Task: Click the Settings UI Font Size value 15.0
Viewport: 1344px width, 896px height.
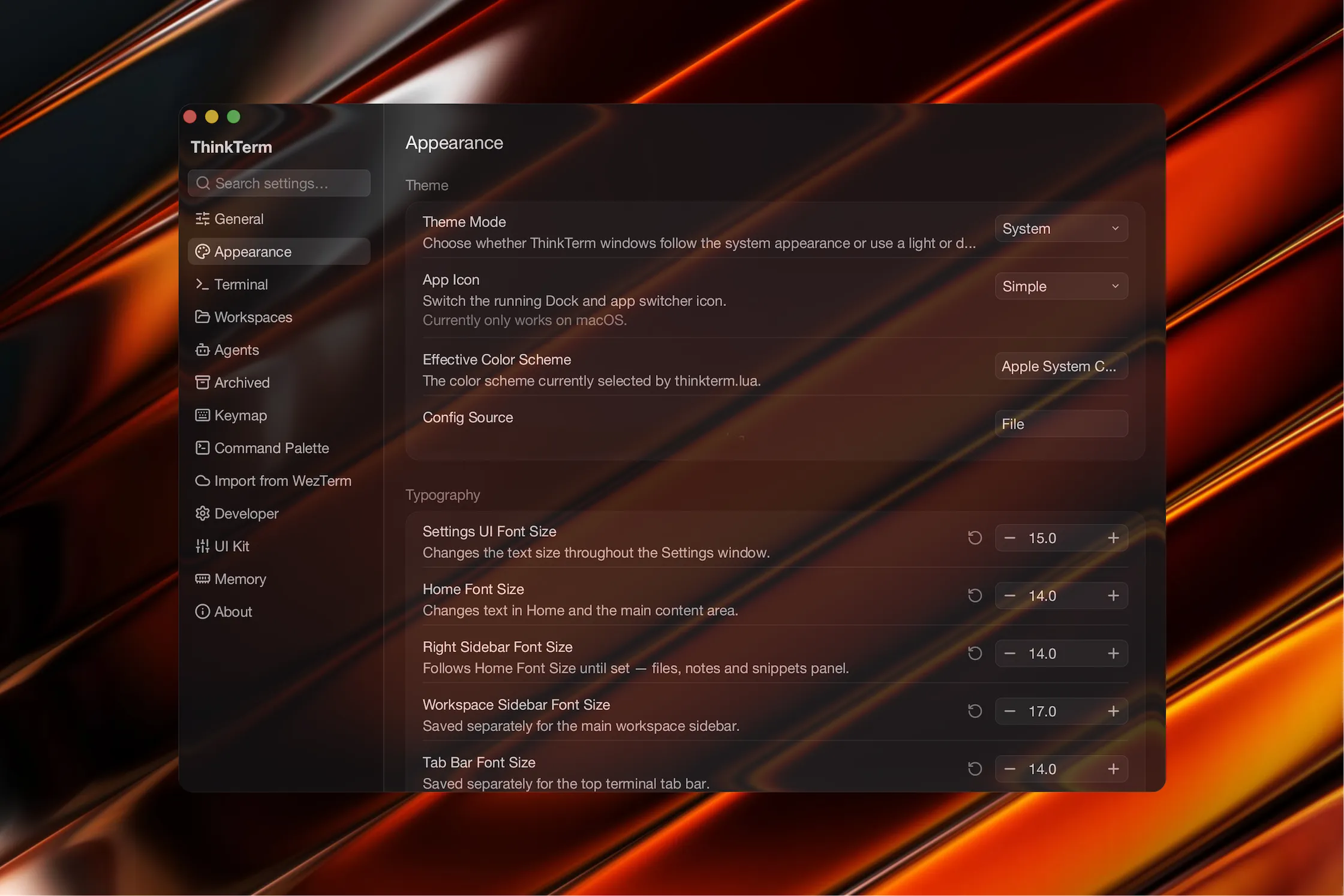Action: click(1042, 538)
